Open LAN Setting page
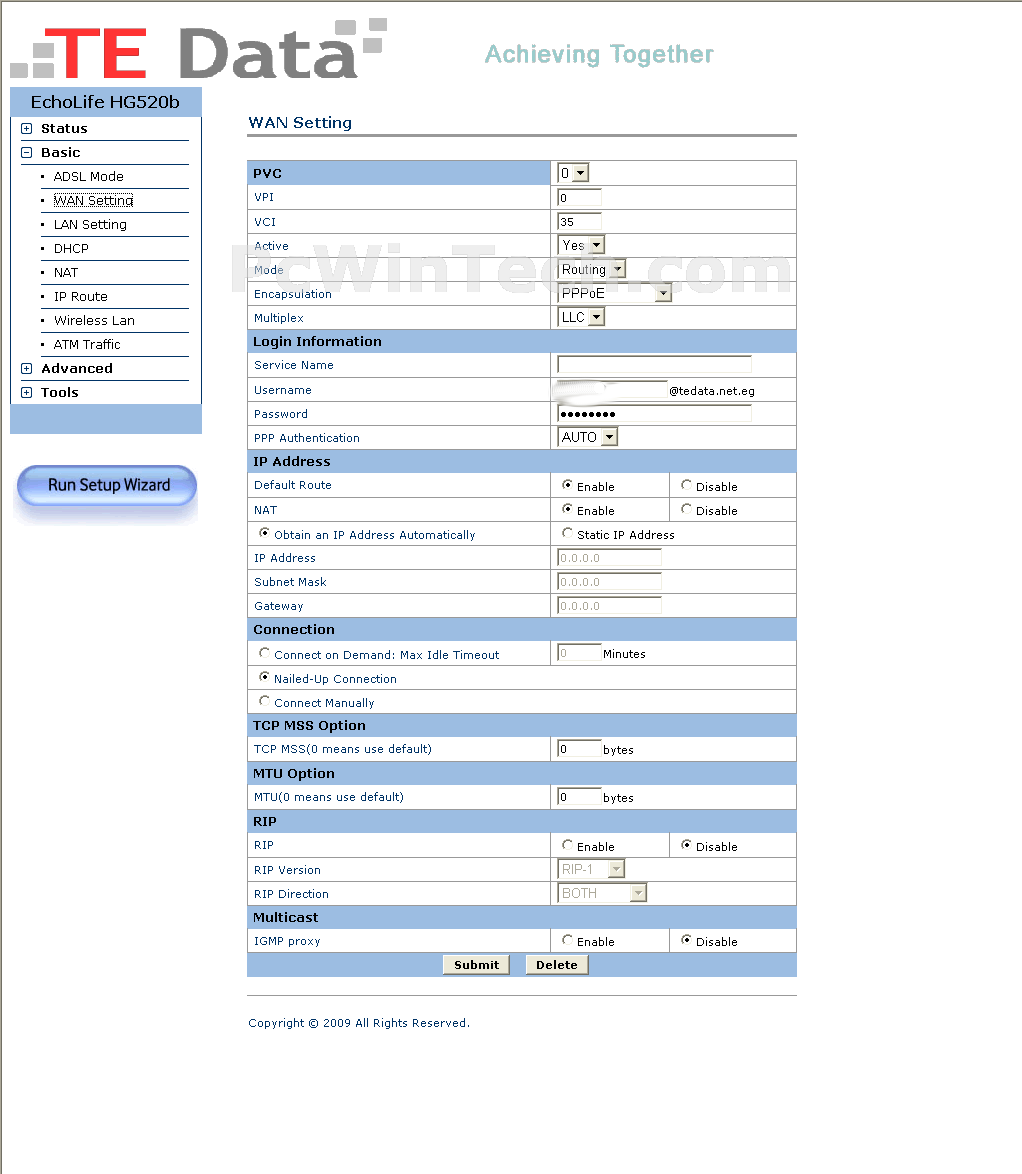1022x1174 pixels. (90, 225)
